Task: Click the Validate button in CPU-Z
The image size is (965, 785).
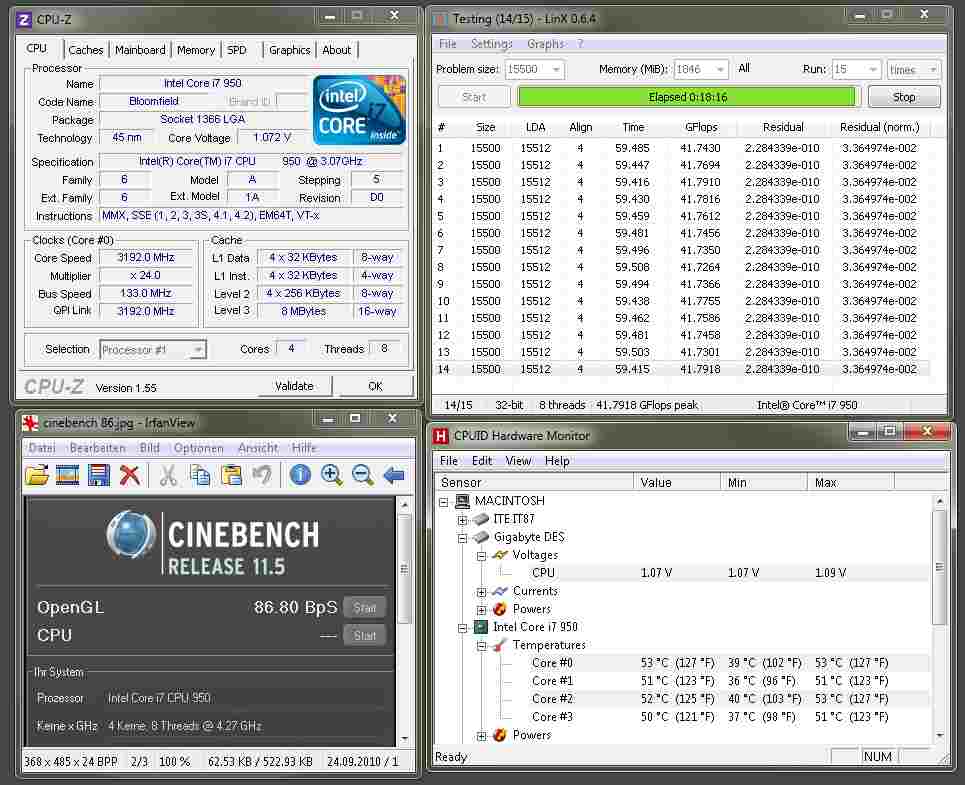Action: 294,386
